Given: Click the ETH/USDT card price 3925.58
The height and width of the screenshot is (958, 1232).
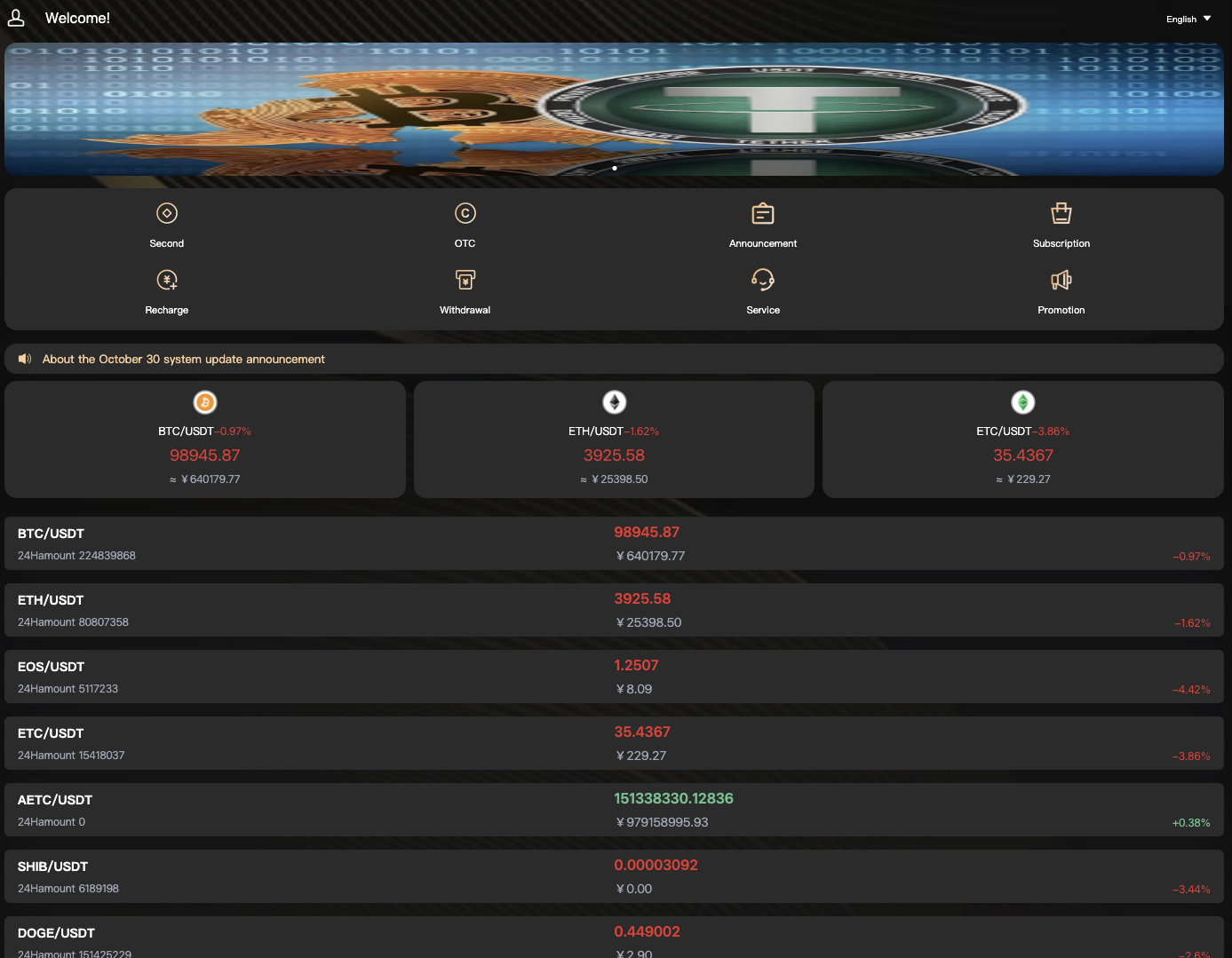Looking at the screenshot, I should point(615,455).
